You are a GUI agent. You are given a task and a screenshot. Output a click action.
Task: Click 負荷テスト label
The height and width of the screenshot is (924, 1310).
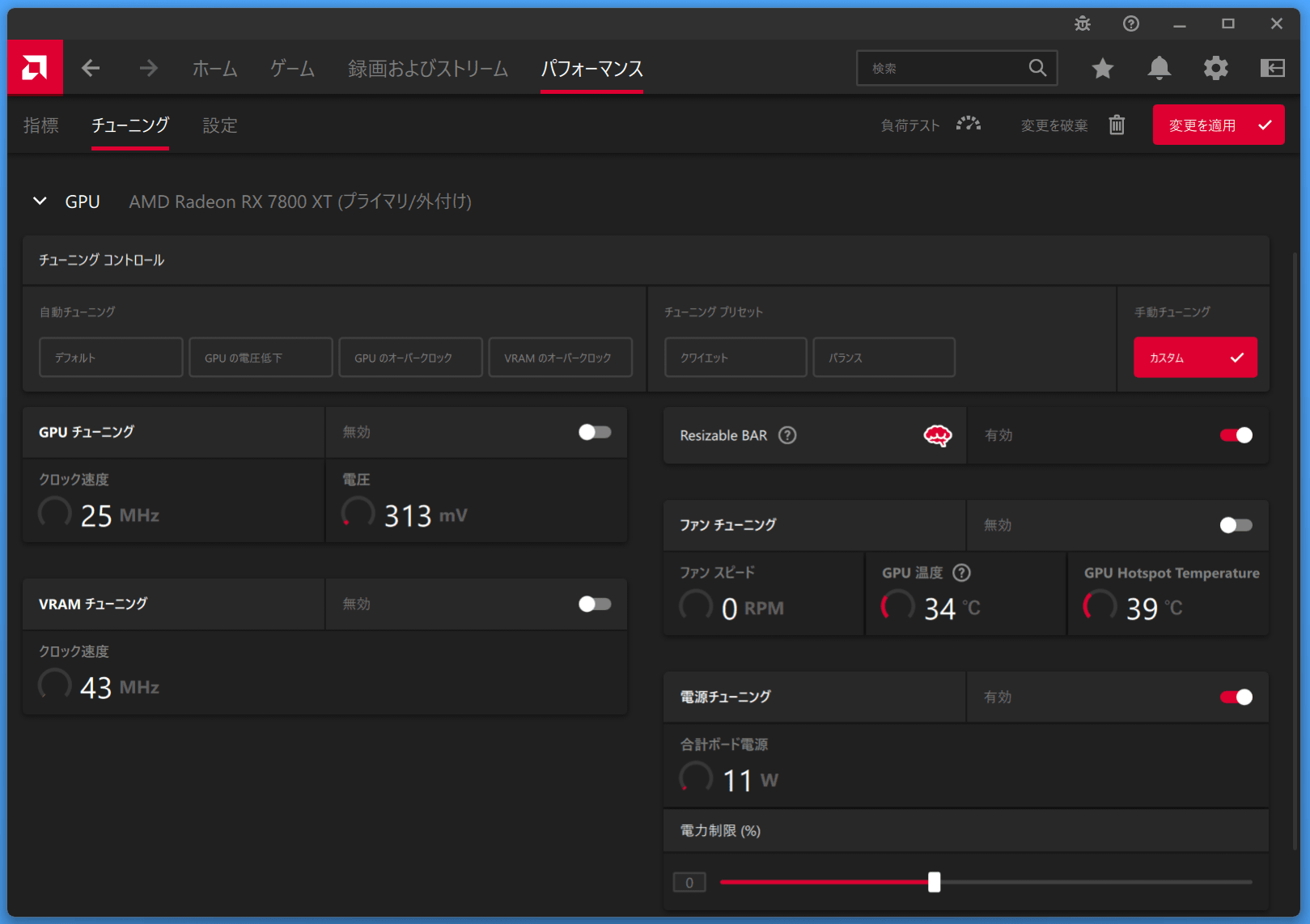[910, 125]
